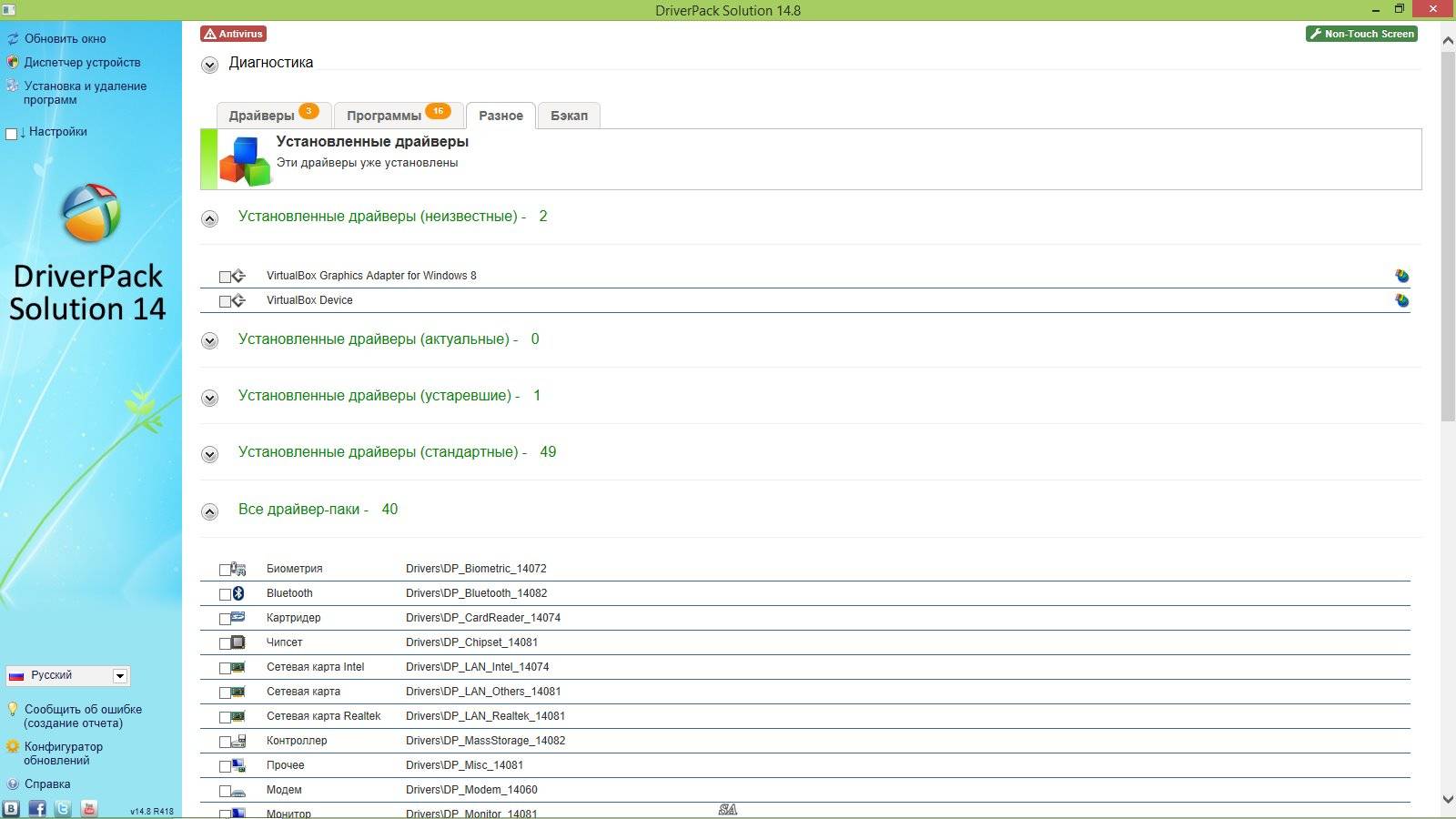Switch to the Драйверы tab

[x=273, y=115]
